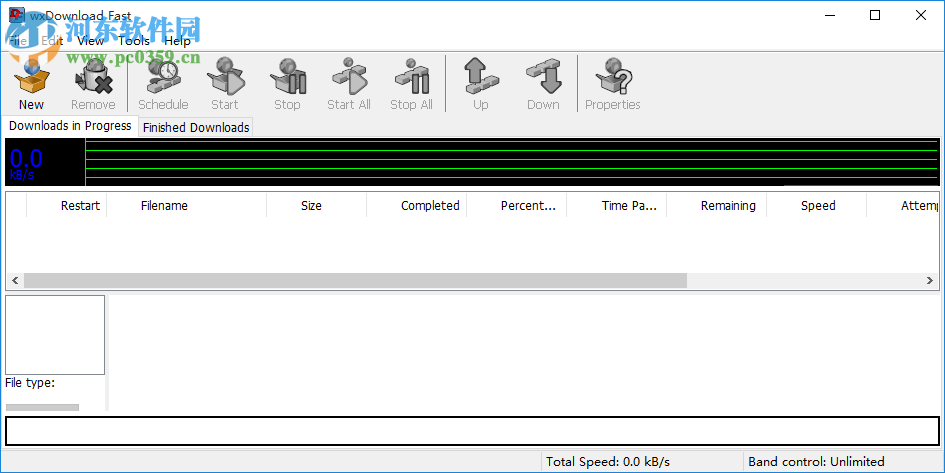Viewport: 945px width, 473px height.
Task: Click the wxDownload Fast title bar icon
Action: [17, 15]
